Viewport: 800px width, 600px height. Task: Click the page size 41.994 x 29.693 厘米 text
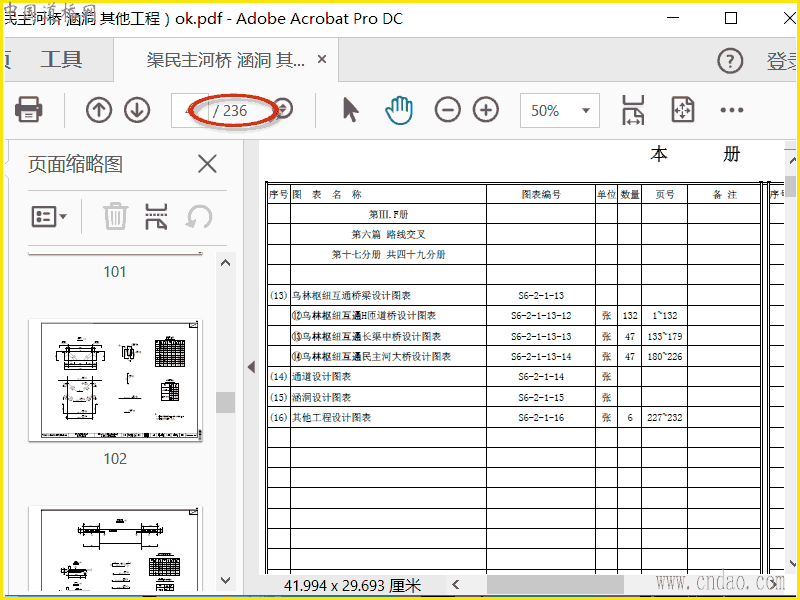353,585
